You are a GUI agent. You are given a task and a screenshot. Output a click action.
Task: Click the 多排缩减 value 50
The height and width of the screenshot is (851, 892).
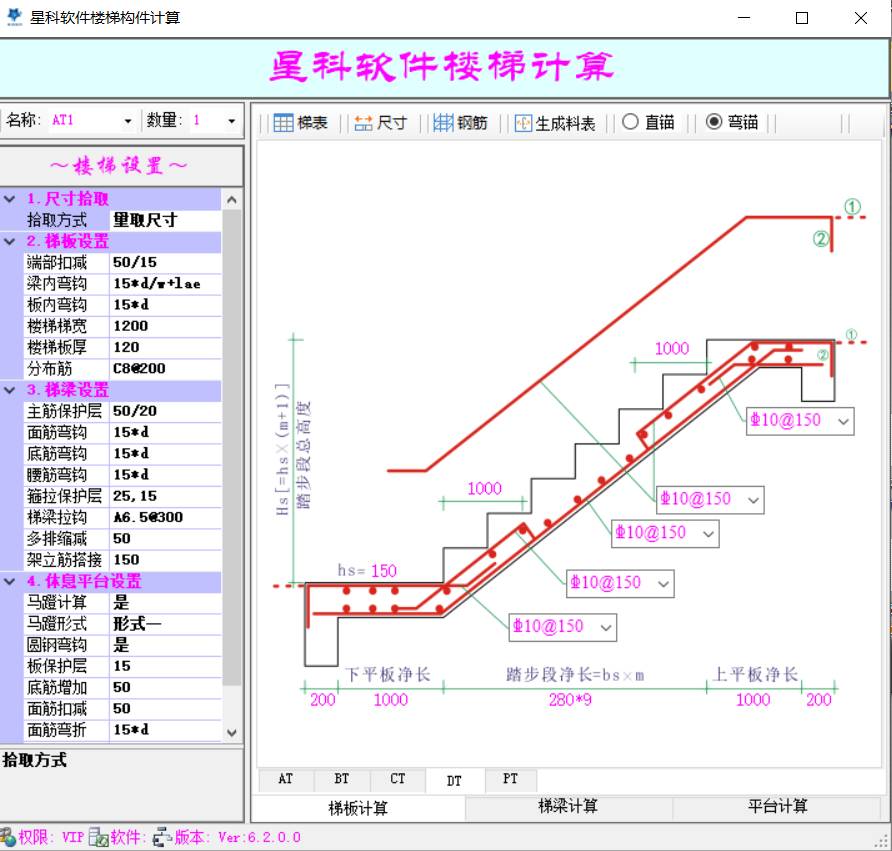(165, 539)
